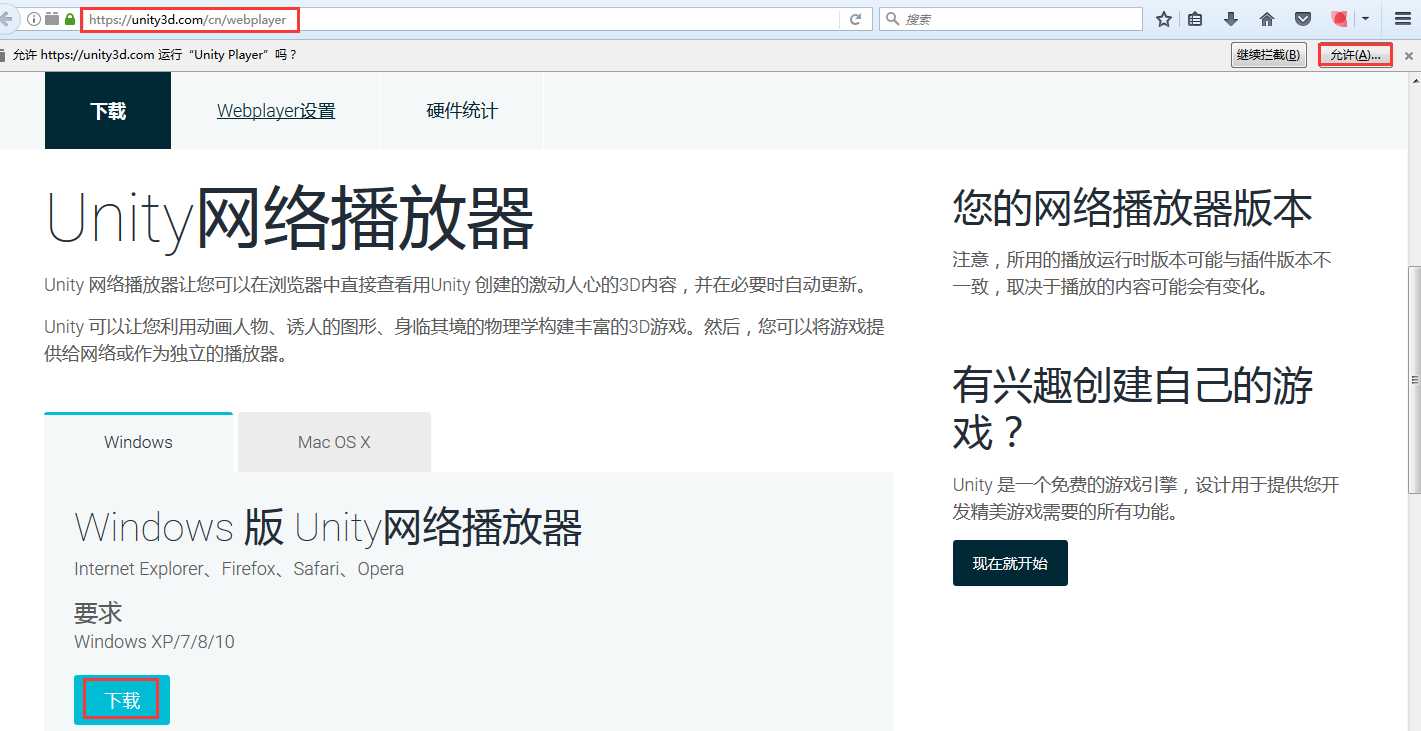Click the magnifier icon in search box

click(892, 19)
